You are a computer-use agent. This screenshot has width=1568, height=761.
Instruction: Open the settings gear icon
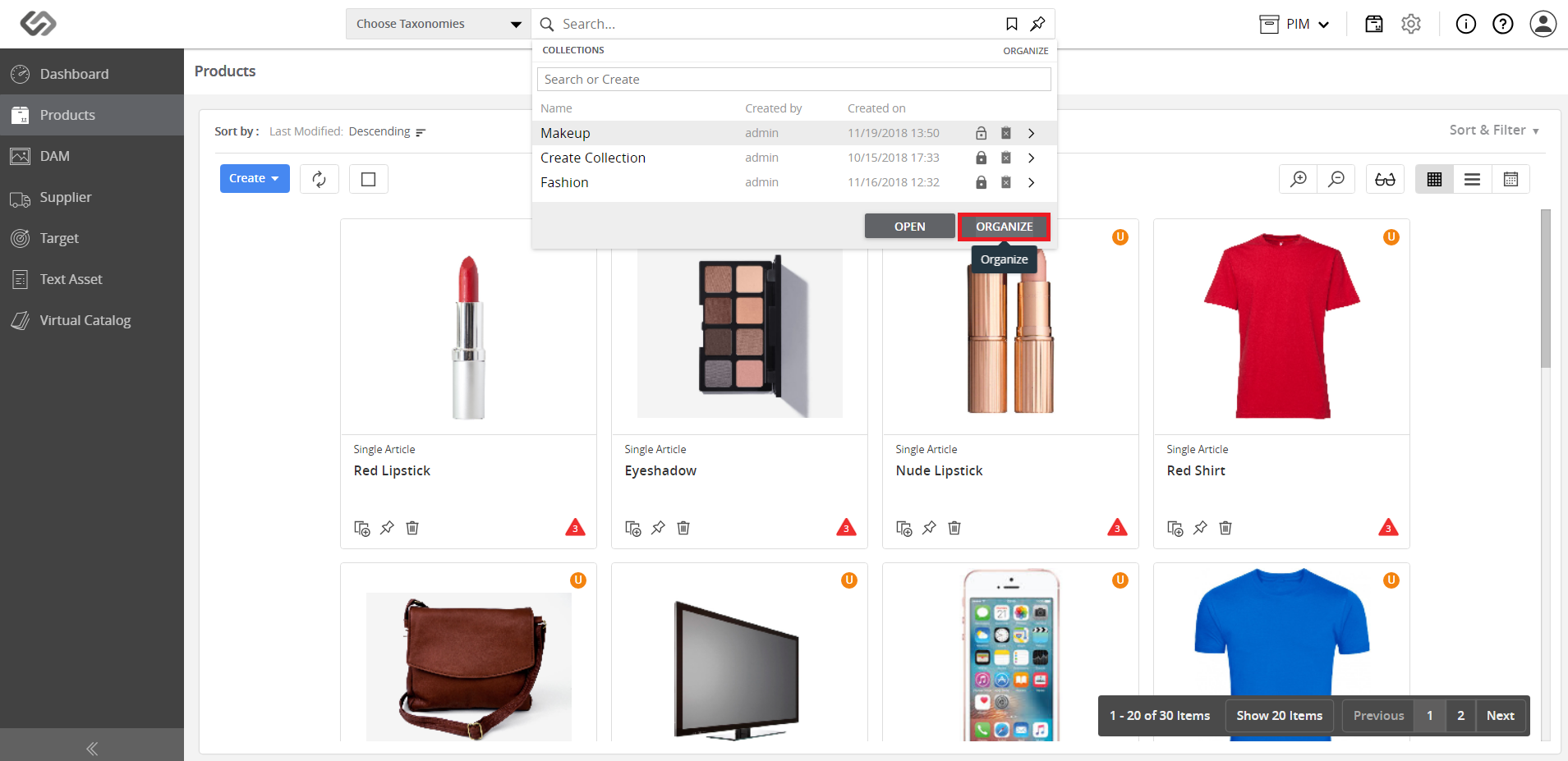coord(1411,24)
